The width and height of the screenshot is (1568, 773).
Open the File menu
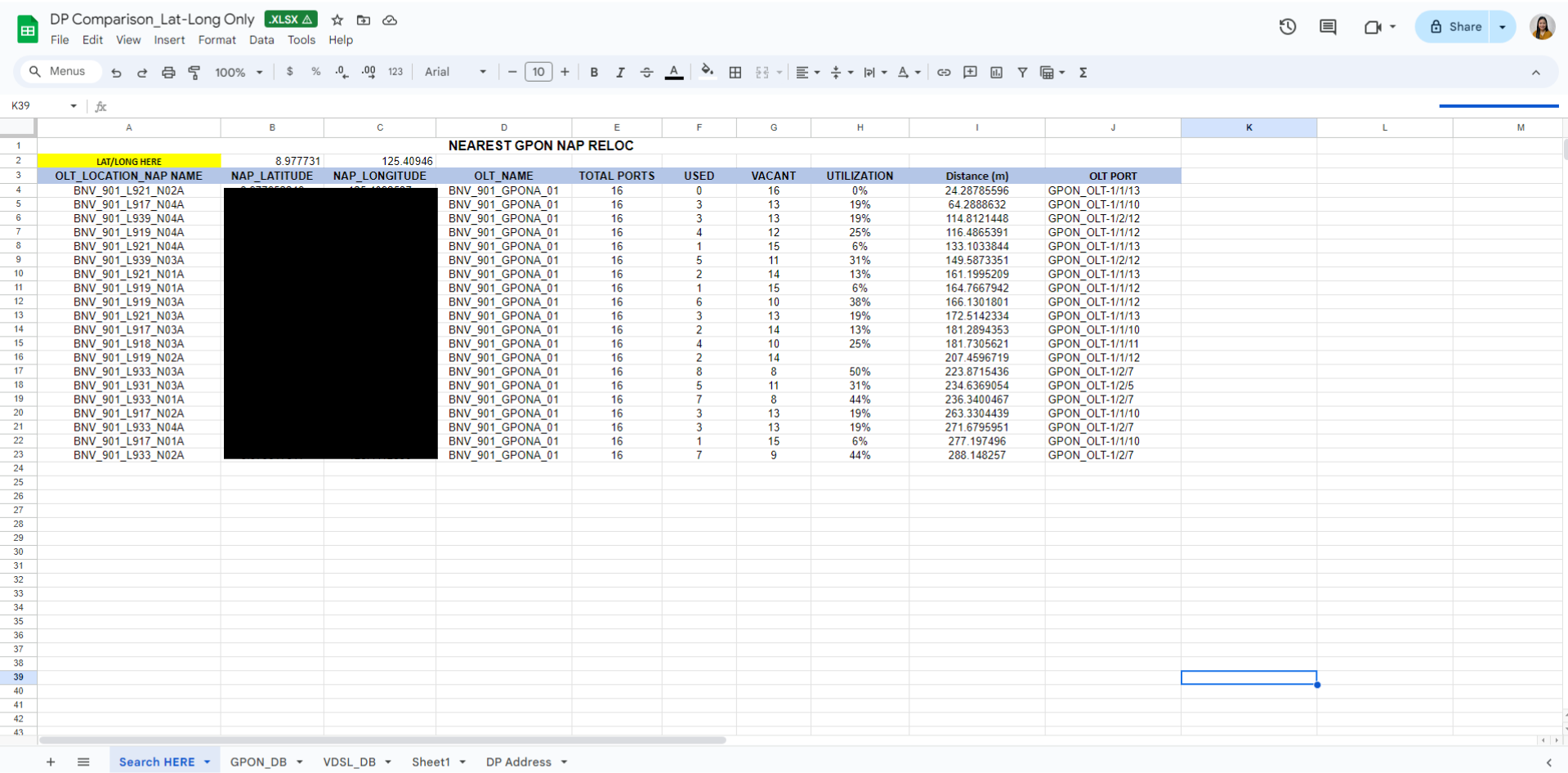click(60, 40)
